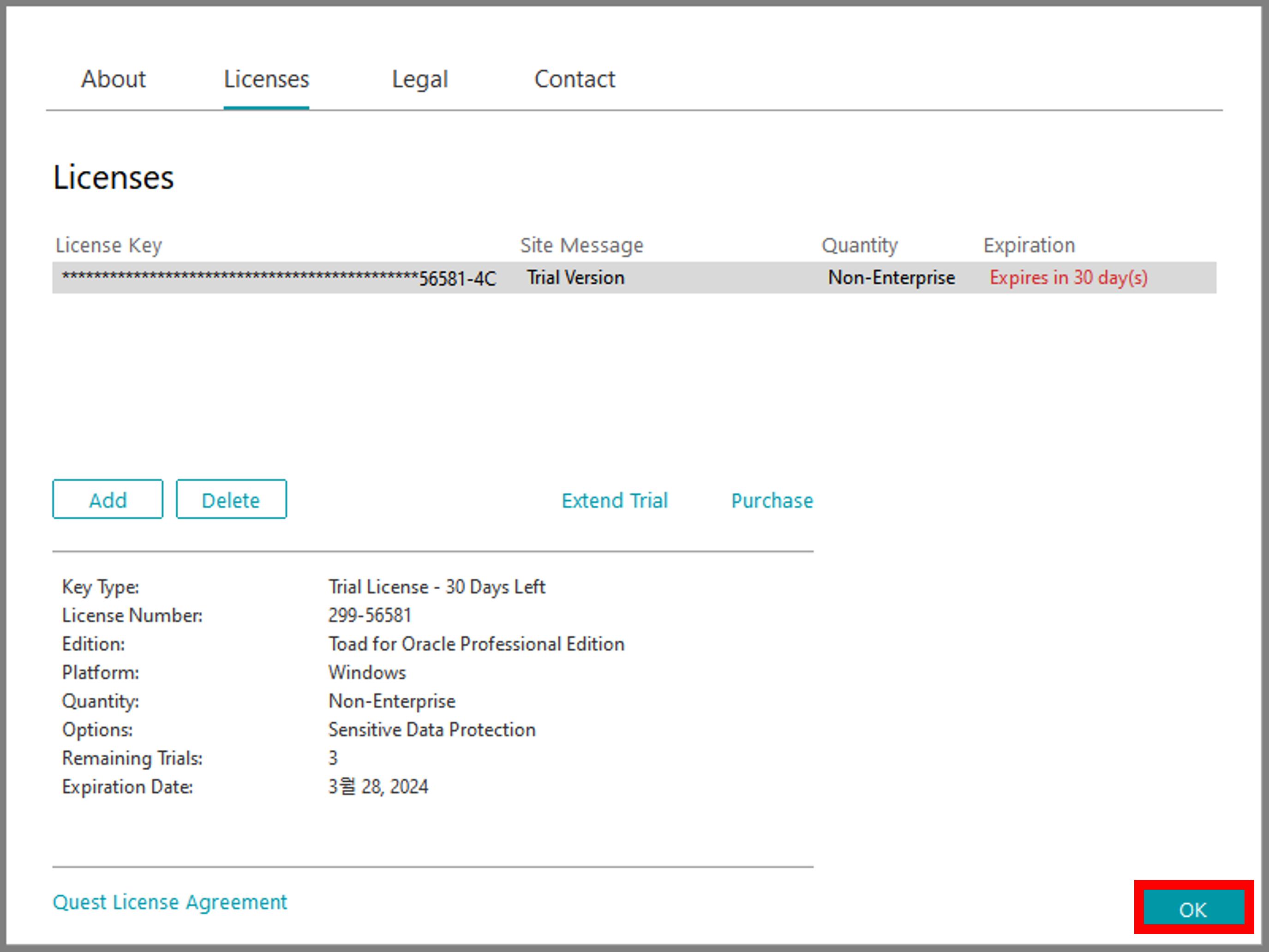Click the Site Message column header
The width and height of the screenshot is (1269, 952).
click(x=581, y=245)
